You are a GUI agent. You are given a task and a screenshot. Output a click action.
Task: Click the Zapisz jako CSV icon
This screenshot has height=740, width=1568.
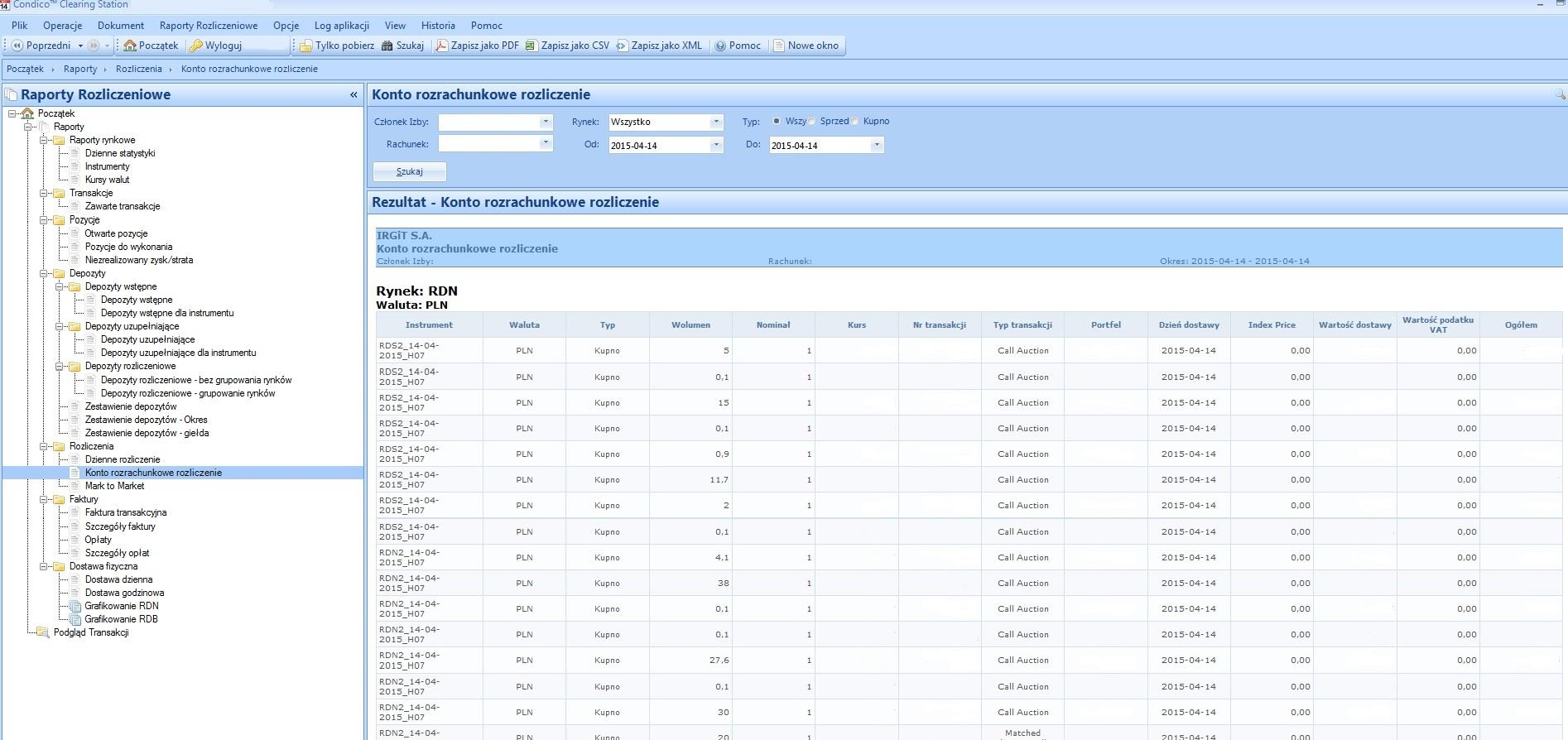pyautogui.click(x=531, y=46)
